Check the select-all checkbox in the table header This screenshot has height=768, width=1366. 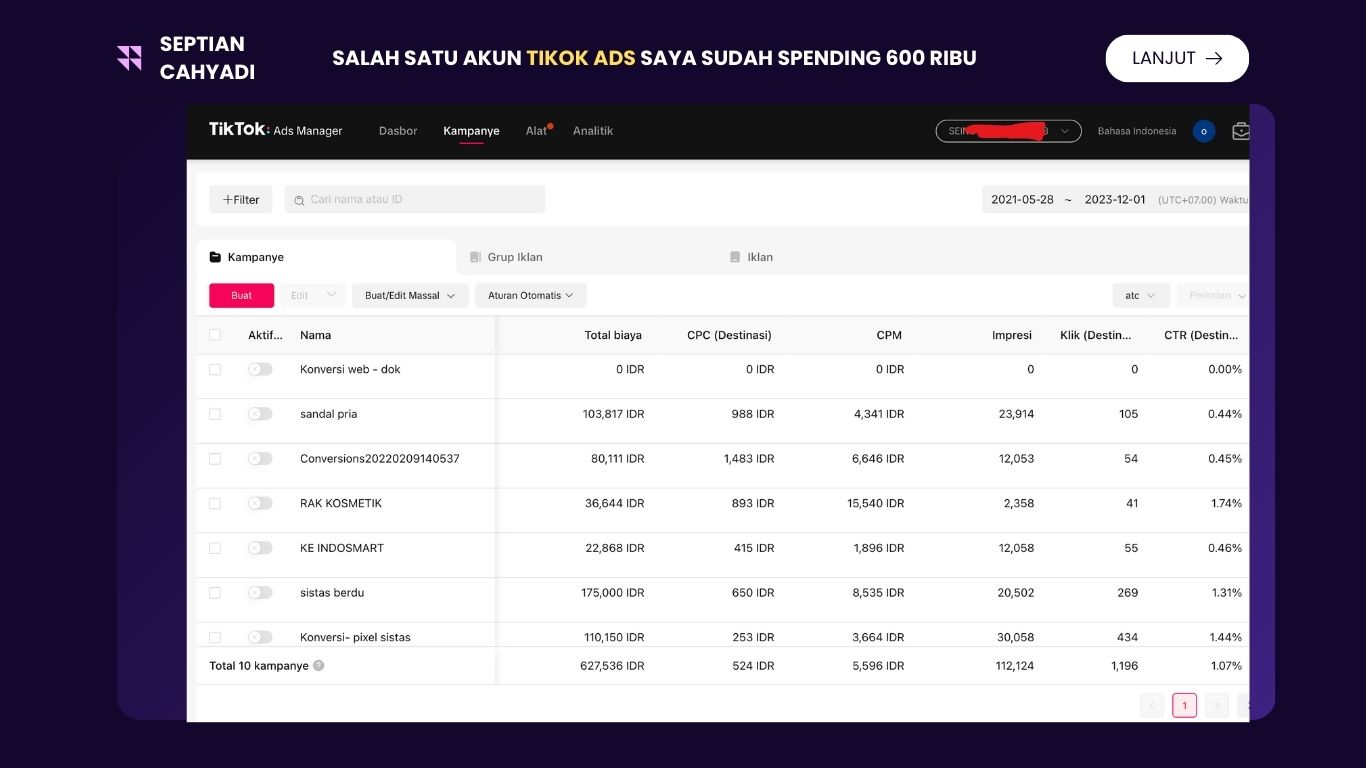coord(214,335)
